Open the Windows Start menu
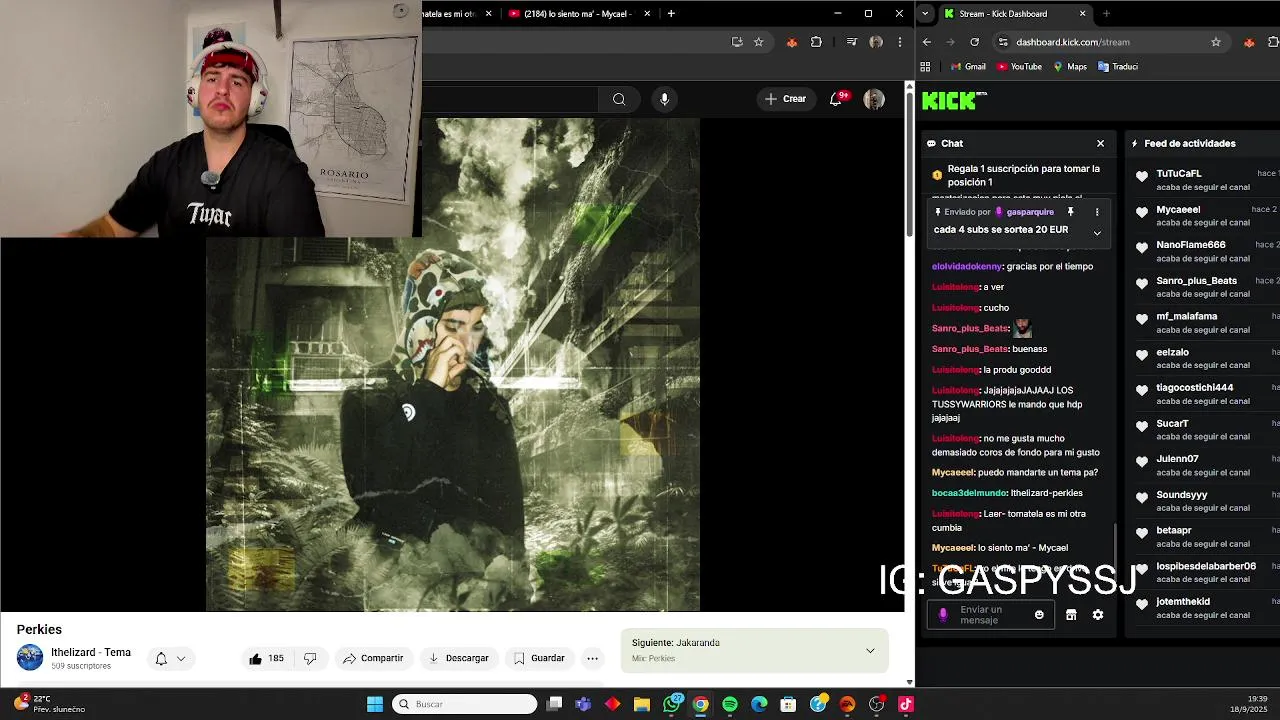Viewport: 1280px width, 720px height. pos(375,704)
